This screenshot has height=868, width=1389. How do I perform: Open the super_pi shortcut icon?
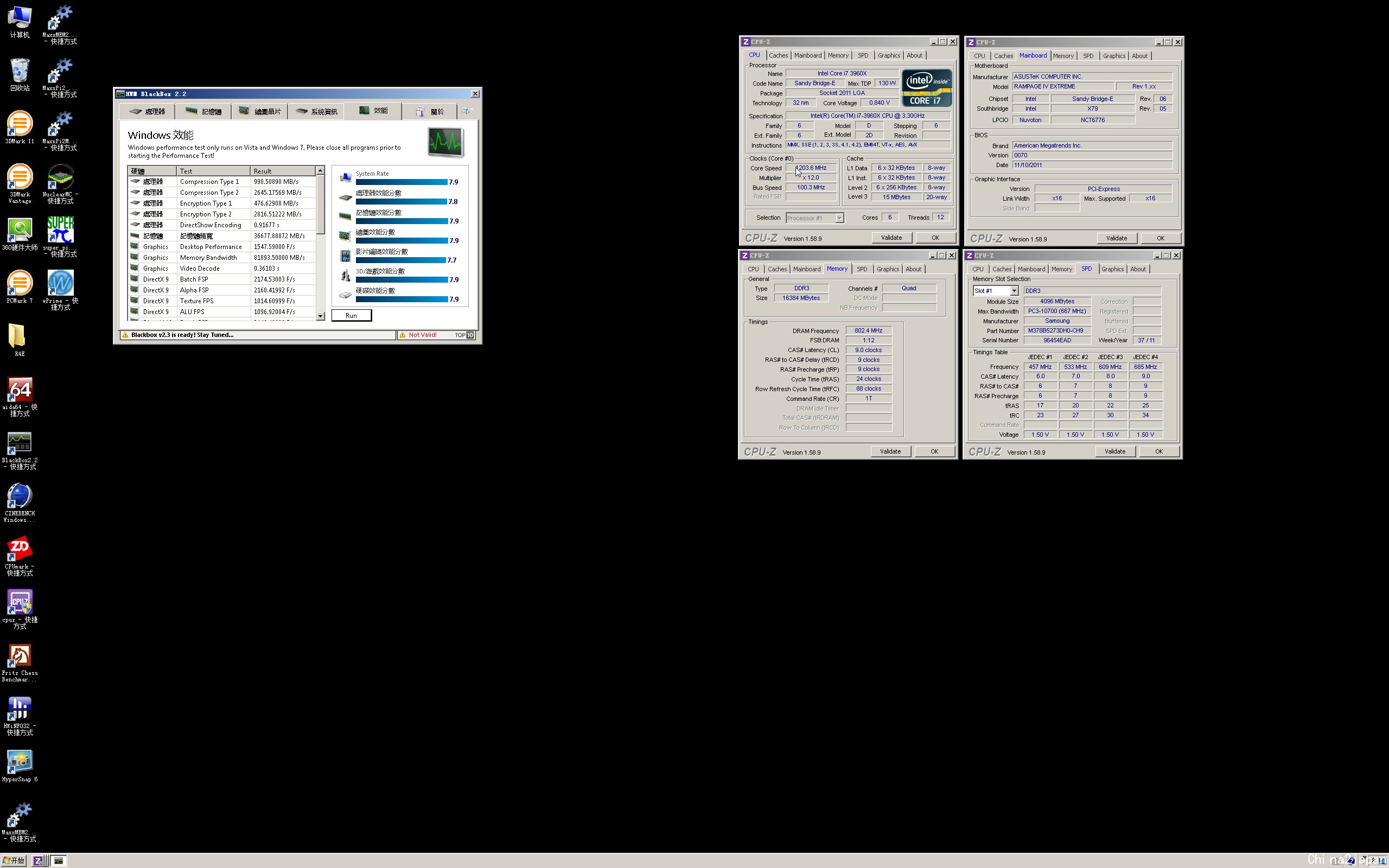pyautogui.click(x=61, y=237)
